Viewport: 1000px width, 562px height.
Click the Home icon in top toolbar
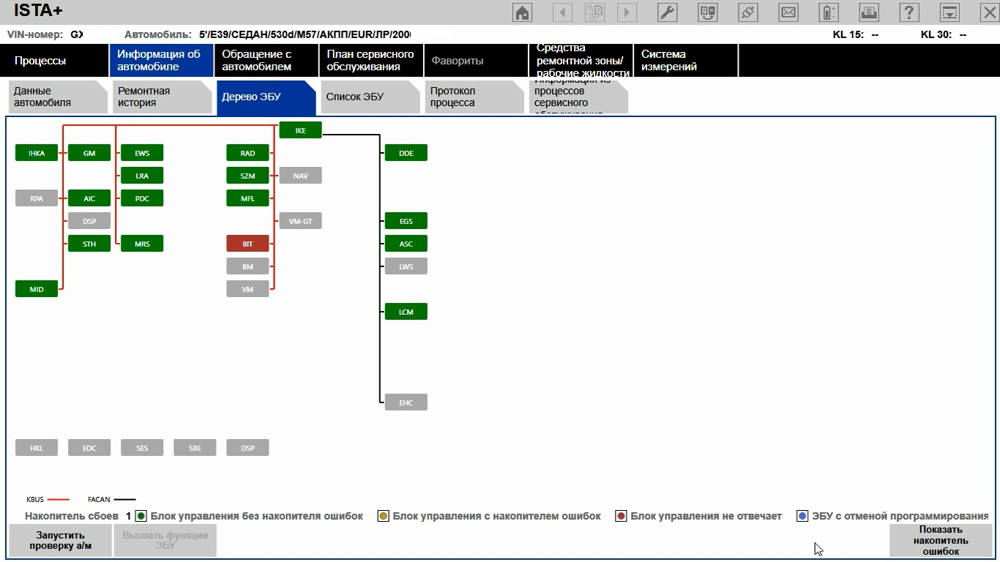pyautogui.click(x=522, y=13)
